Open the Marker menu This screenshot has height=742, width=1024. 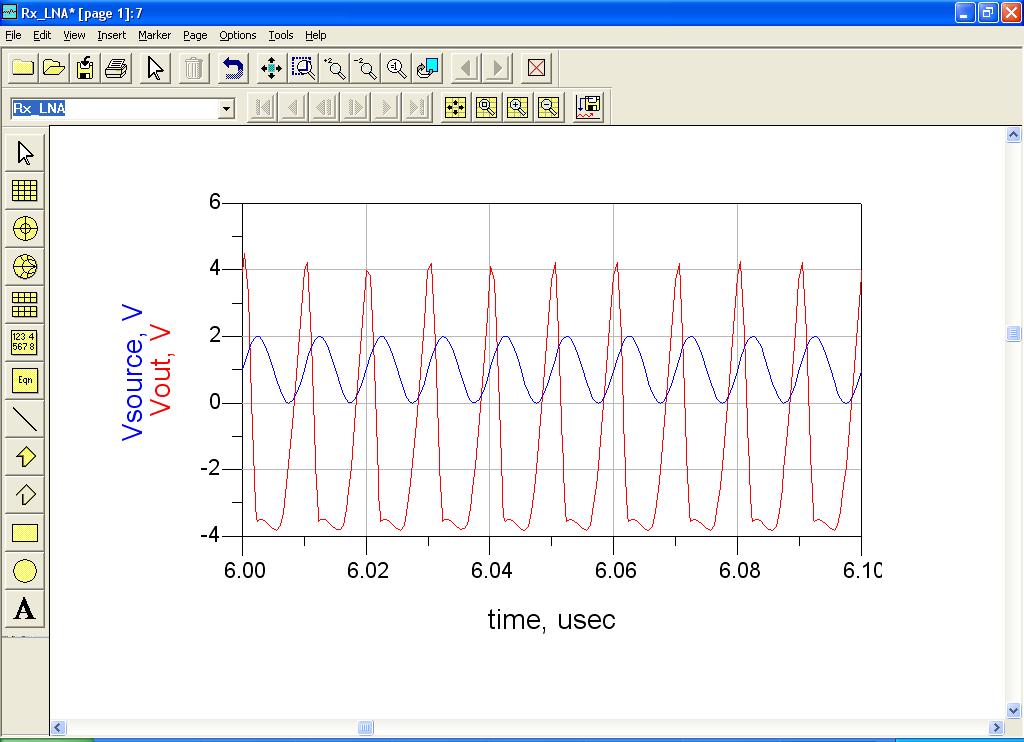pos(154,35)
